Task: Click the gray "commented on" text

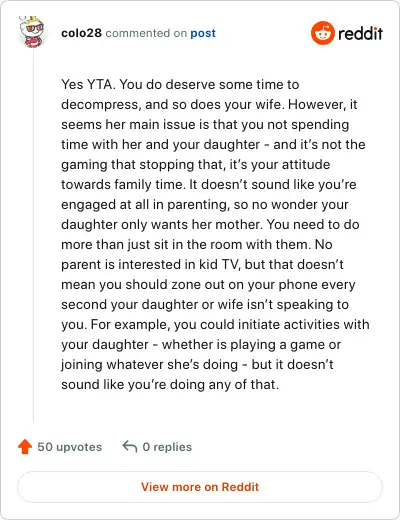Action: pos(146,33)
